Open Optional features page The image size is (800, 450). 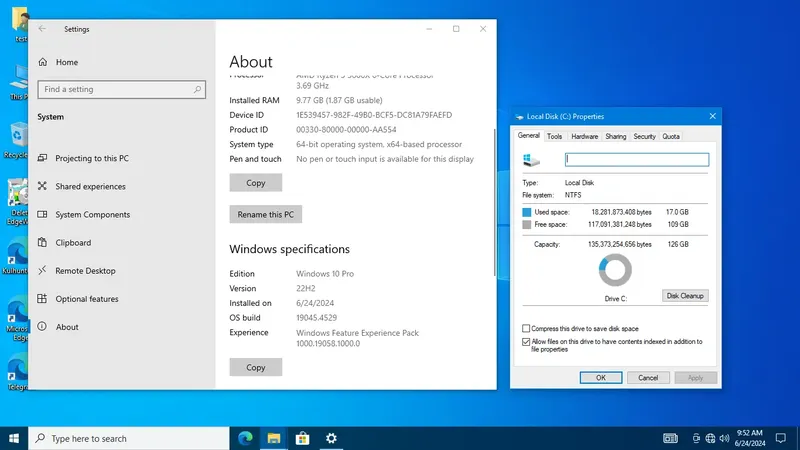tap(87, 298)
